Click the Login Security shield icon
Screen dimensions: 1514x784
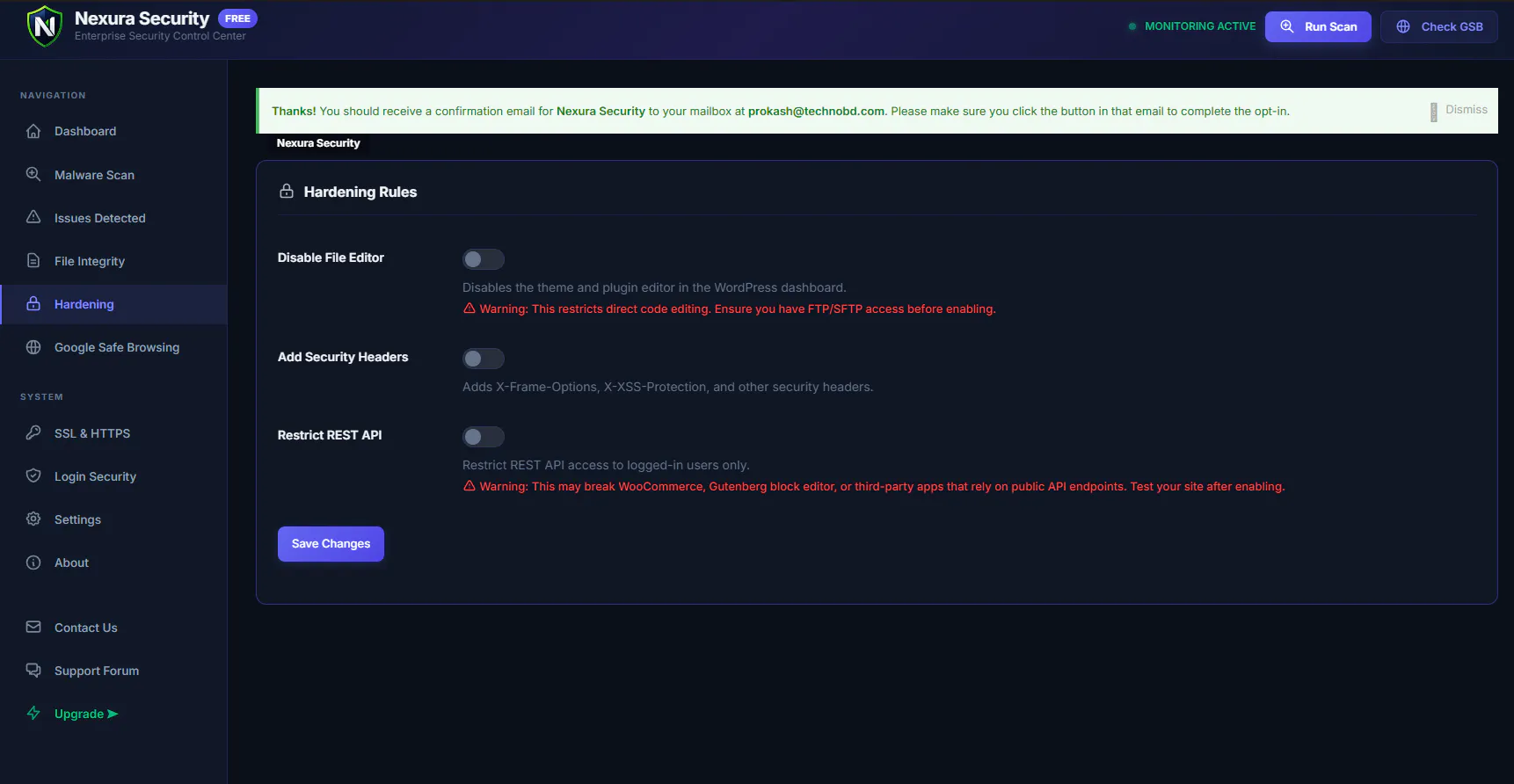[33, 475]
